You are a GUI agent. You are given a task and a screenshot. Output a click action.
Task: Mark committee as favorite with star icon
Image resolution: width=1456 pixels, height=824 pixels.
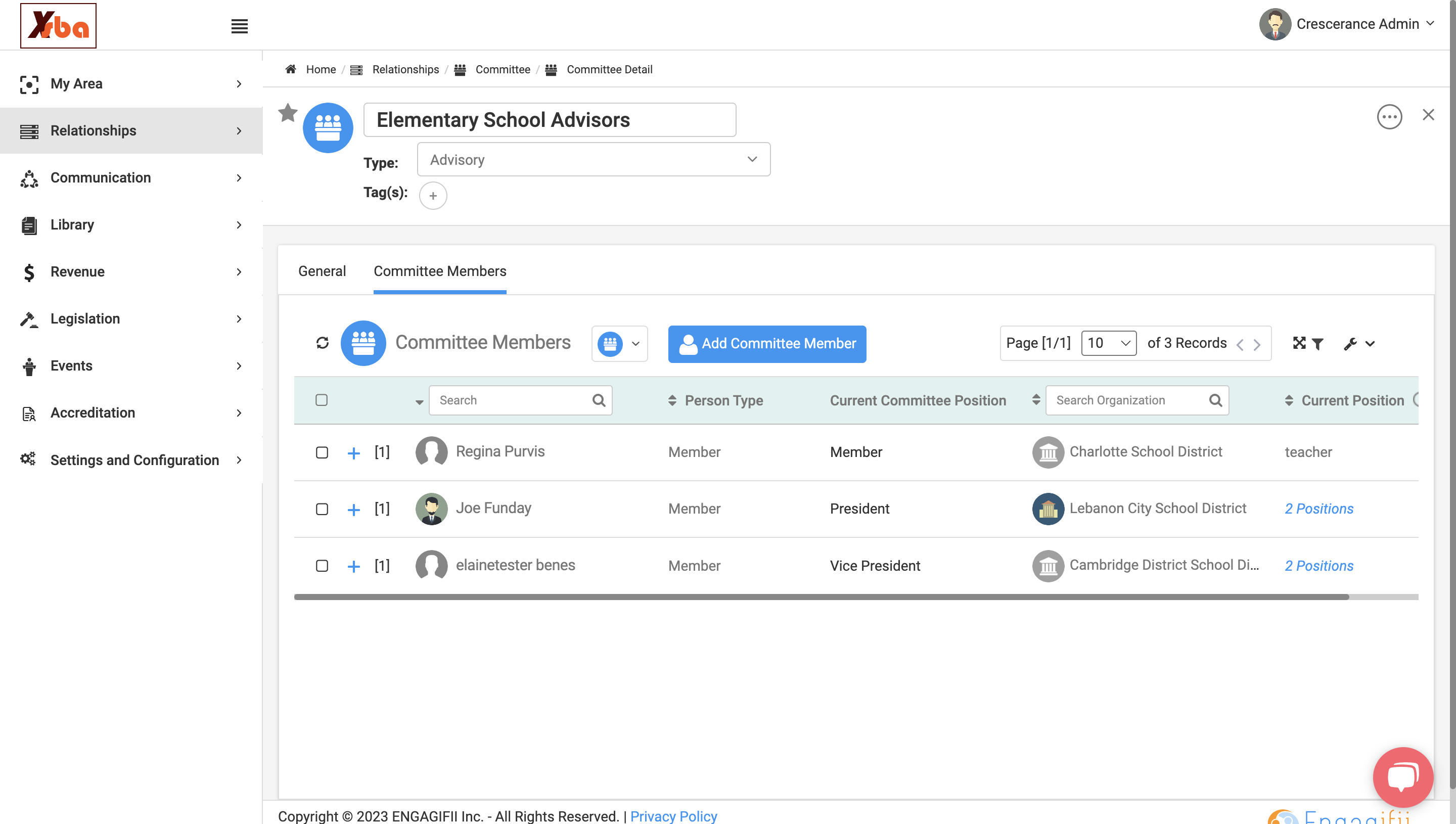tap(288, 113)
